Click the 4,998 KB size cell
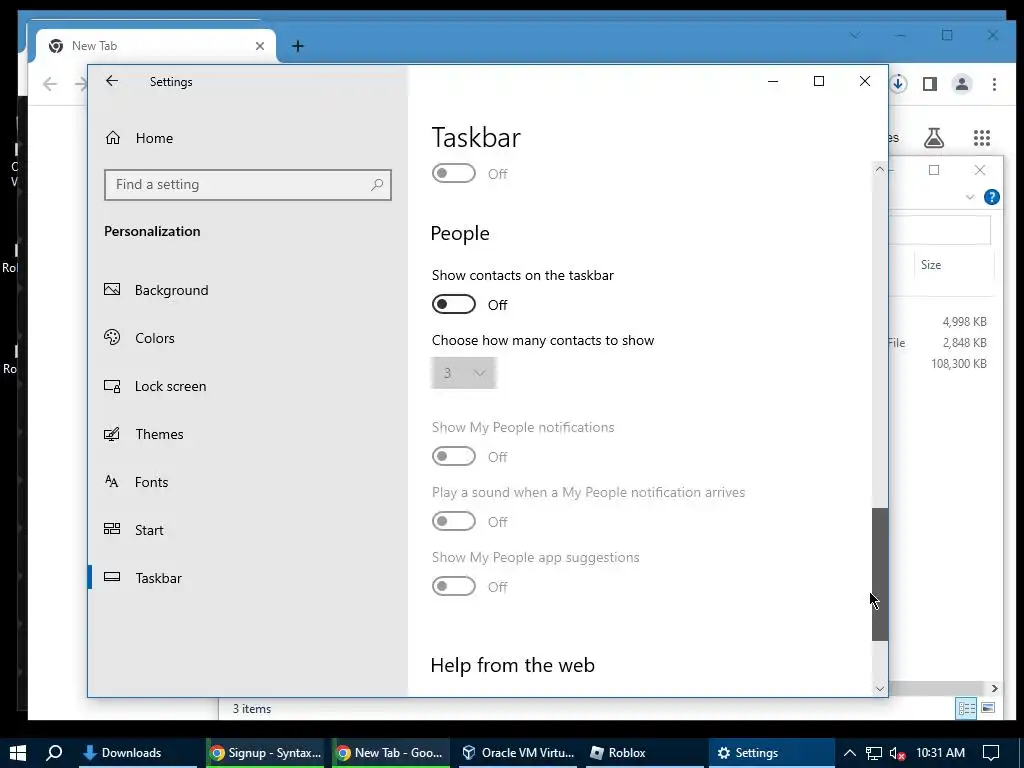 [964, 321]
